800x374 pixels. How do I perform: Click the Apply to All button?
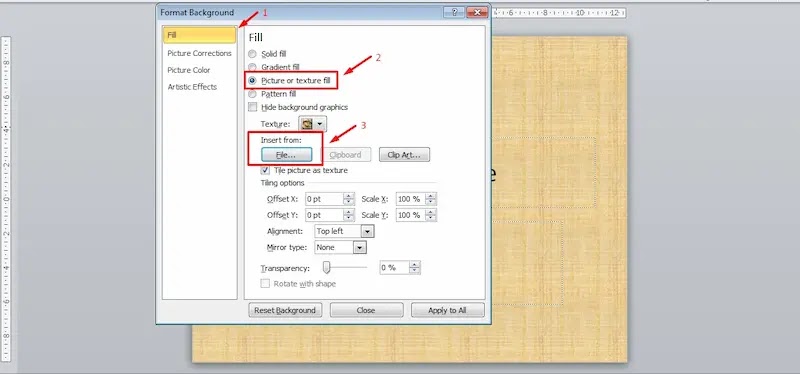click(x=447, y=310)
